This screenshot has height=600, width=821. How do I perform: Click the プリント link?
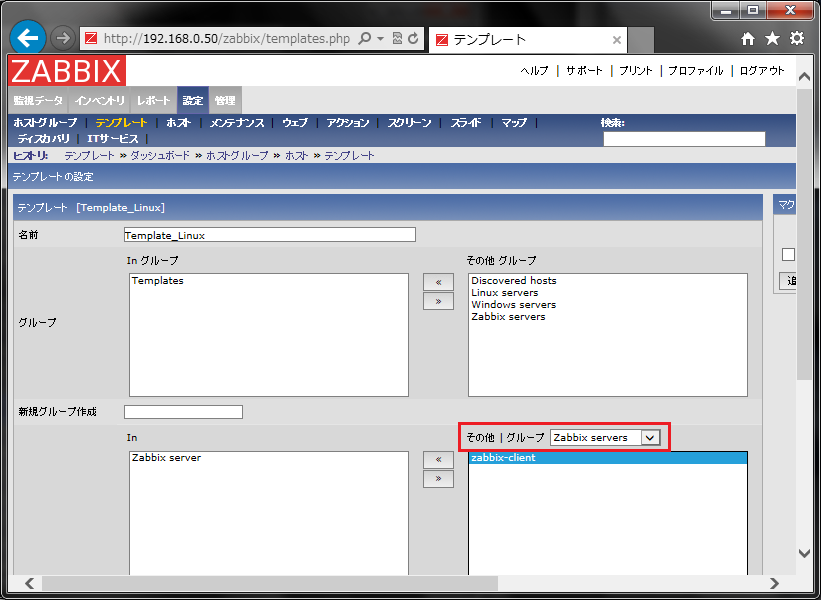click(x=636, y=71)
